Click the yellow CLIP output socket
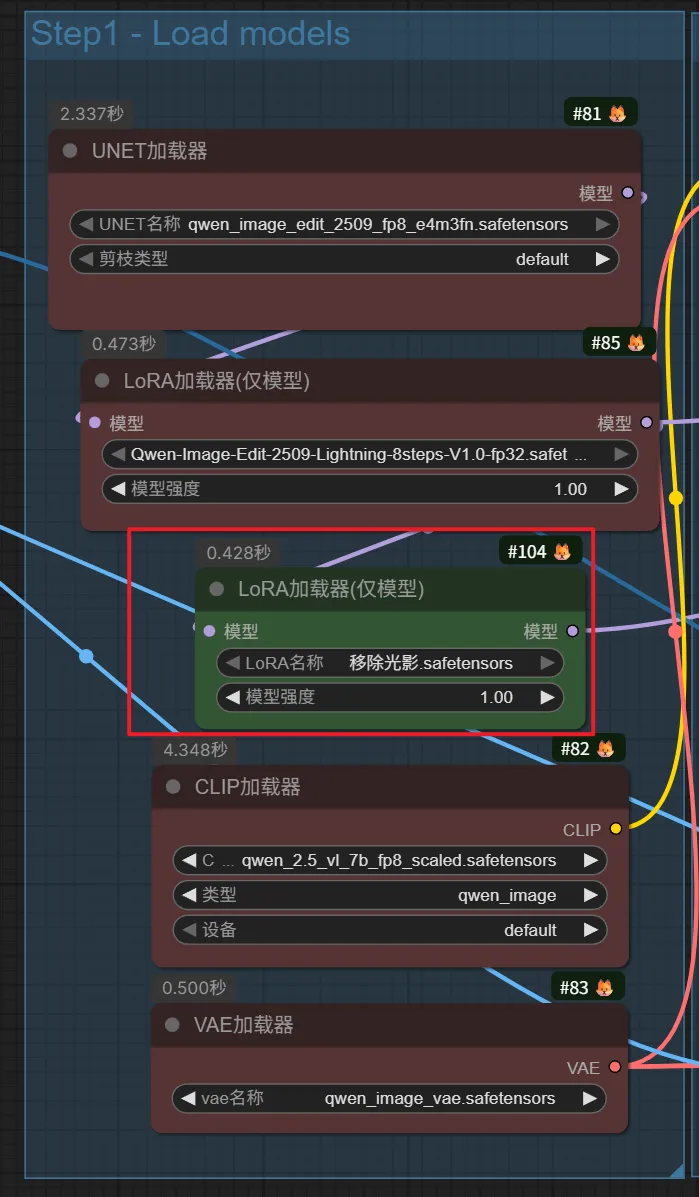Screen dimensions: 699x1197 tap(615, 829)
